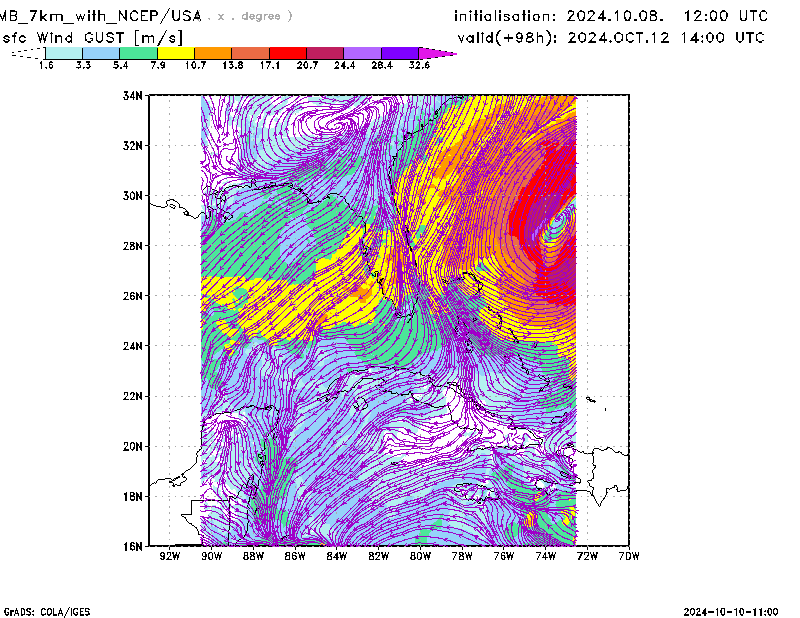The width and height of the screenshot is (800, 618).
Task: Pick the green 5.4–7.9 legend swatch
Action: (138, 53)
